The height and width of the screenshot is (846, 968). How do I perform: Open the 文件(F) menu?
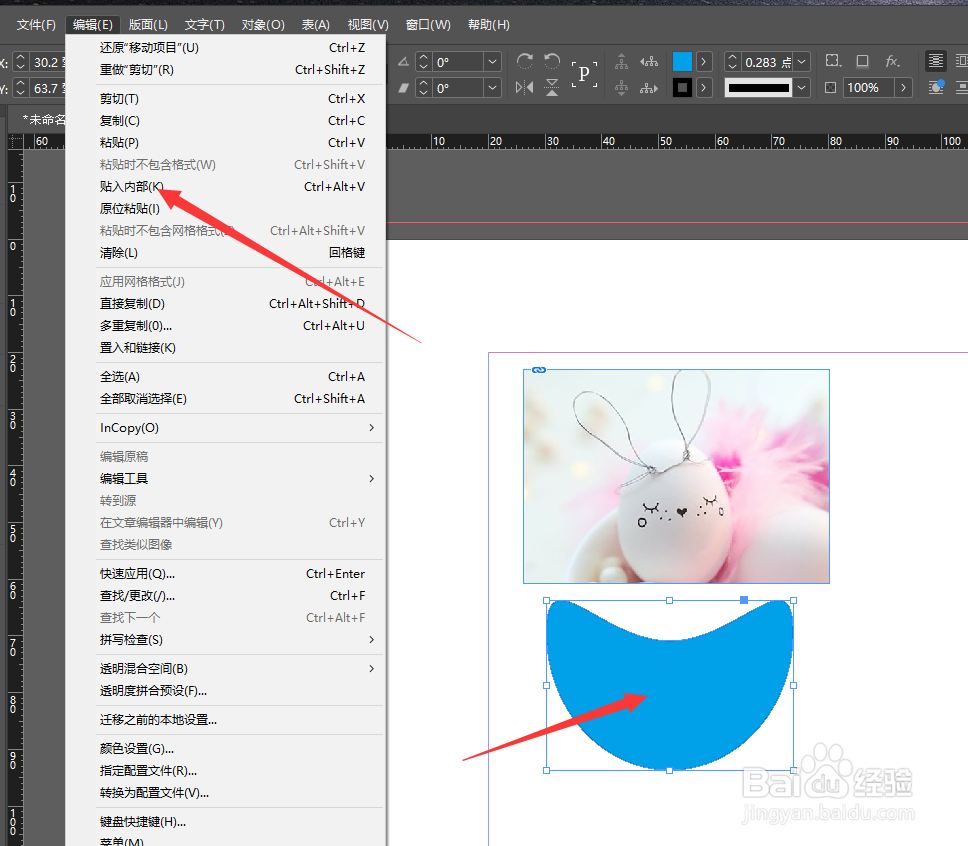(36, 25)
